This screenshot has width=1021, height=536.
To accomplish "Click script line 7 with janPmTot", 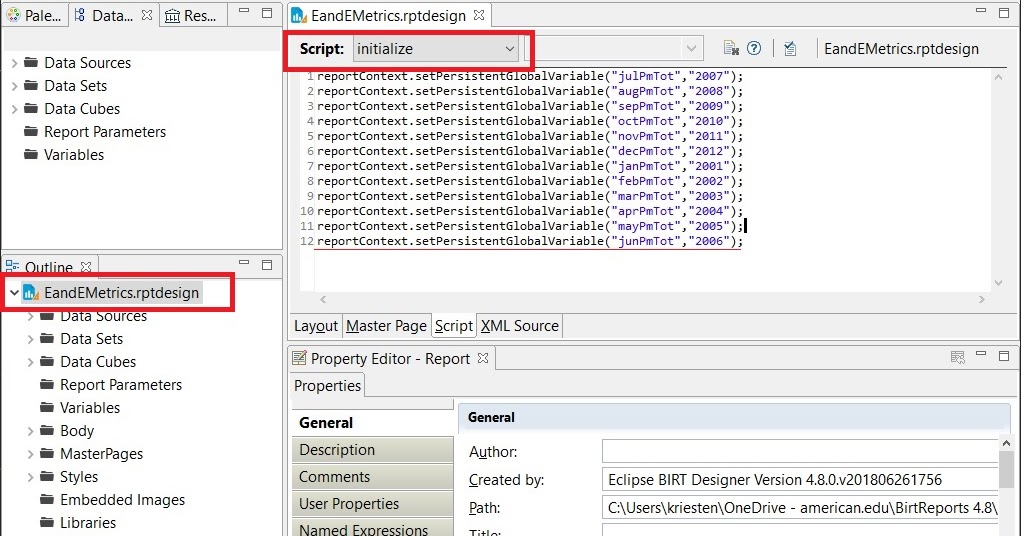I will pos(529,166).
